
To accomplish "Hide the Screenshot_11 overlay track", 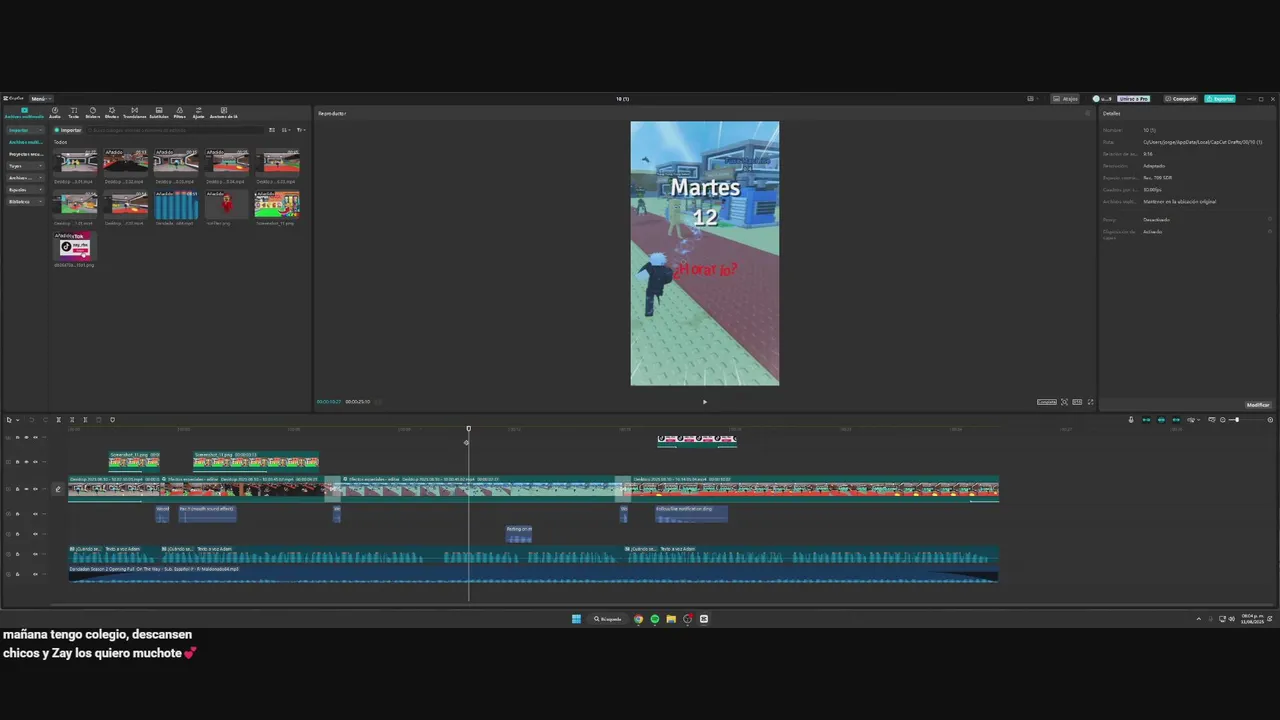I will (26, 462).
